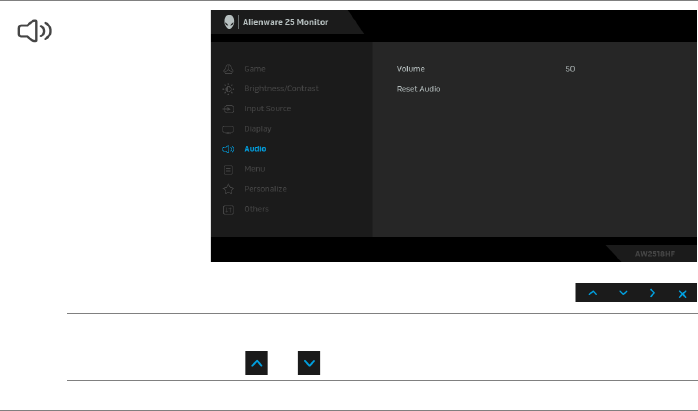
Task: Select the Volume option
Action: (x=410, y=69)
